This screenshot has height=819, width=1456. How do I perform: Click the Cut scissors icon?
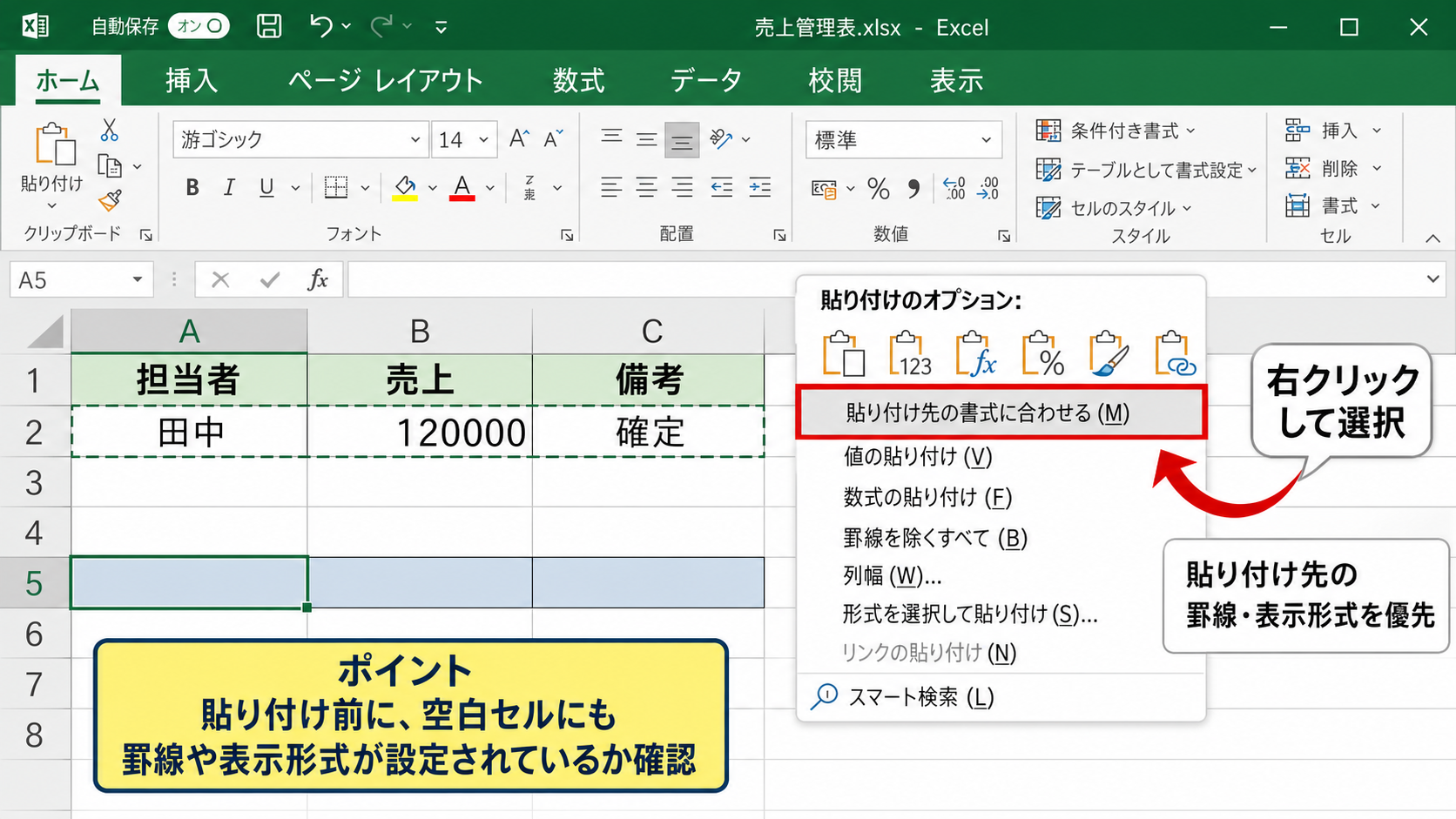tap(109, 131)
